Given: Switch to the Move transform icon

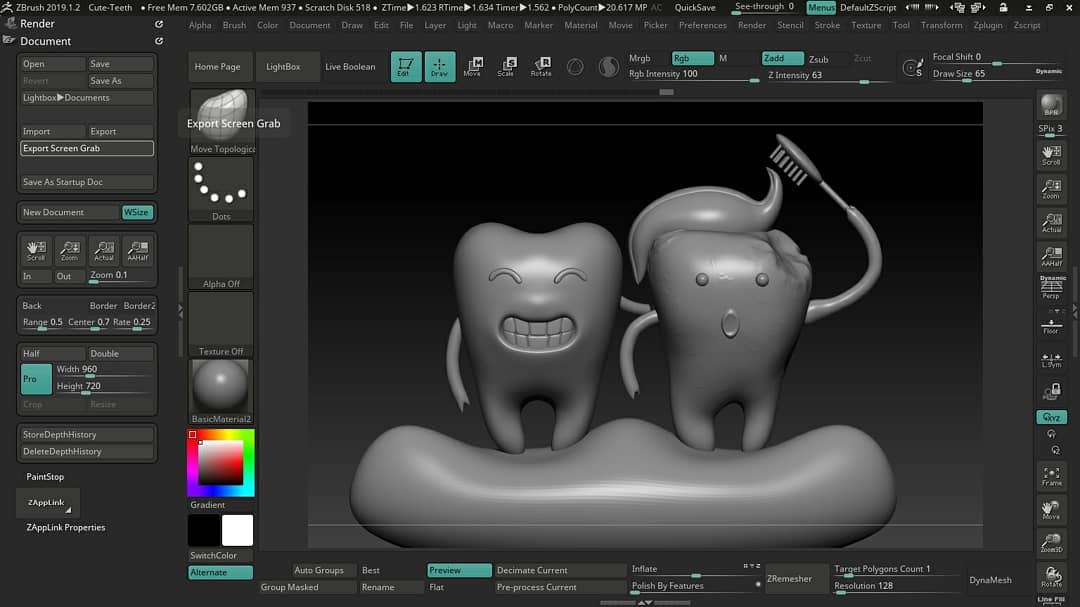Looking at the screenshot, I should coord(472,67).
